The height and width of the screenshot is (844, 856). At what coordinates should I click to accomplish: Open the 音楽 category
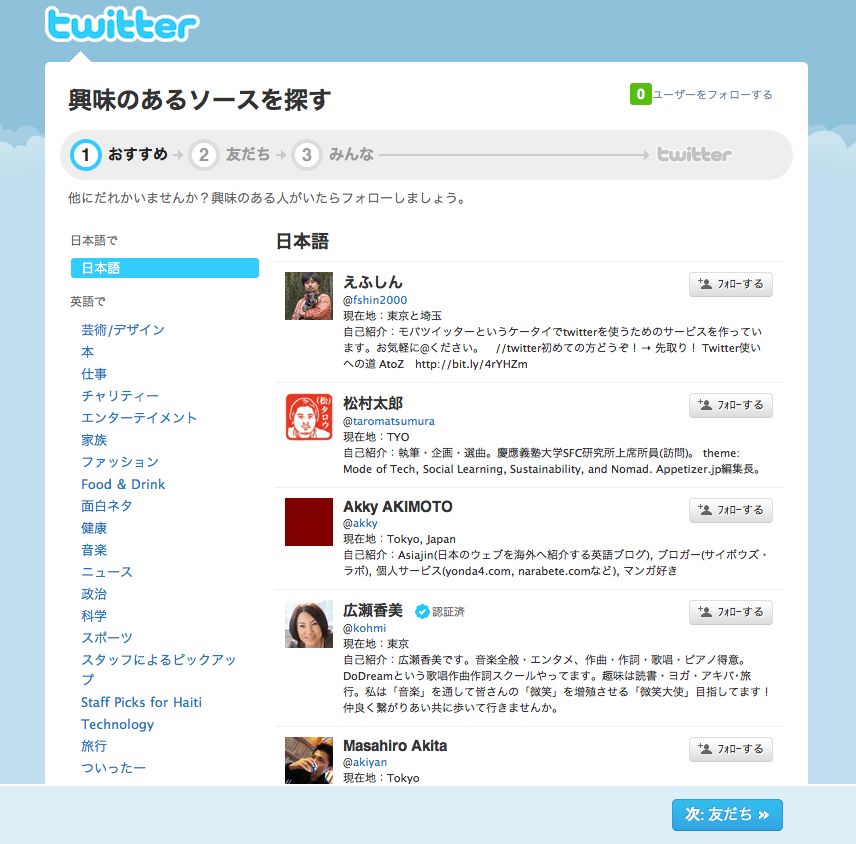point(94,550)
